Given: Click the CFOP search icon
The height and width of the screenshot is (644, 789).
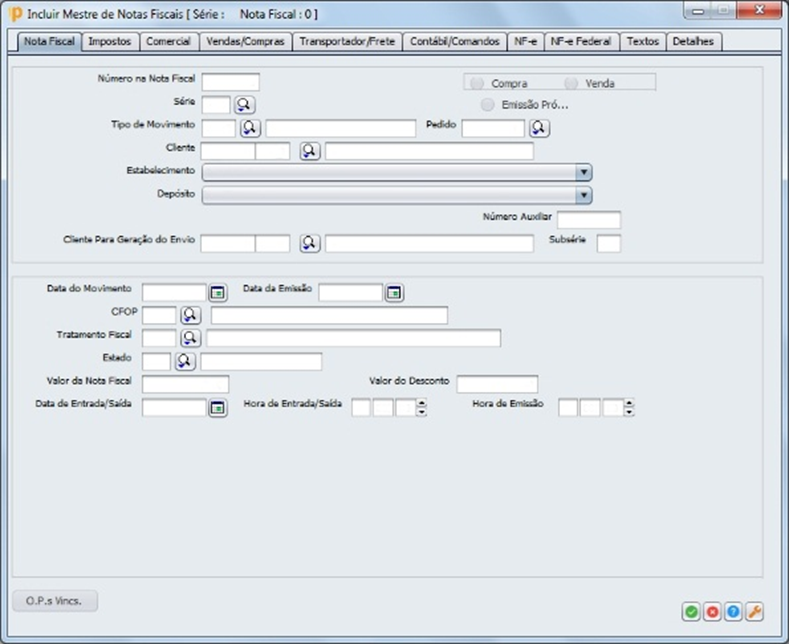Looking at the screenshot, I should tap(190, 315).
